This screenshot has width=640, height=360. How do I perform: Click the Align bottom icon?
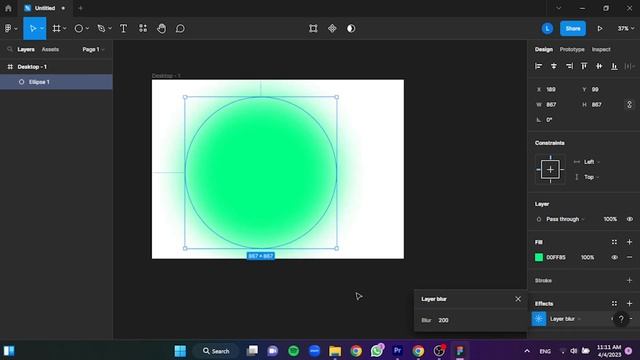614,66
